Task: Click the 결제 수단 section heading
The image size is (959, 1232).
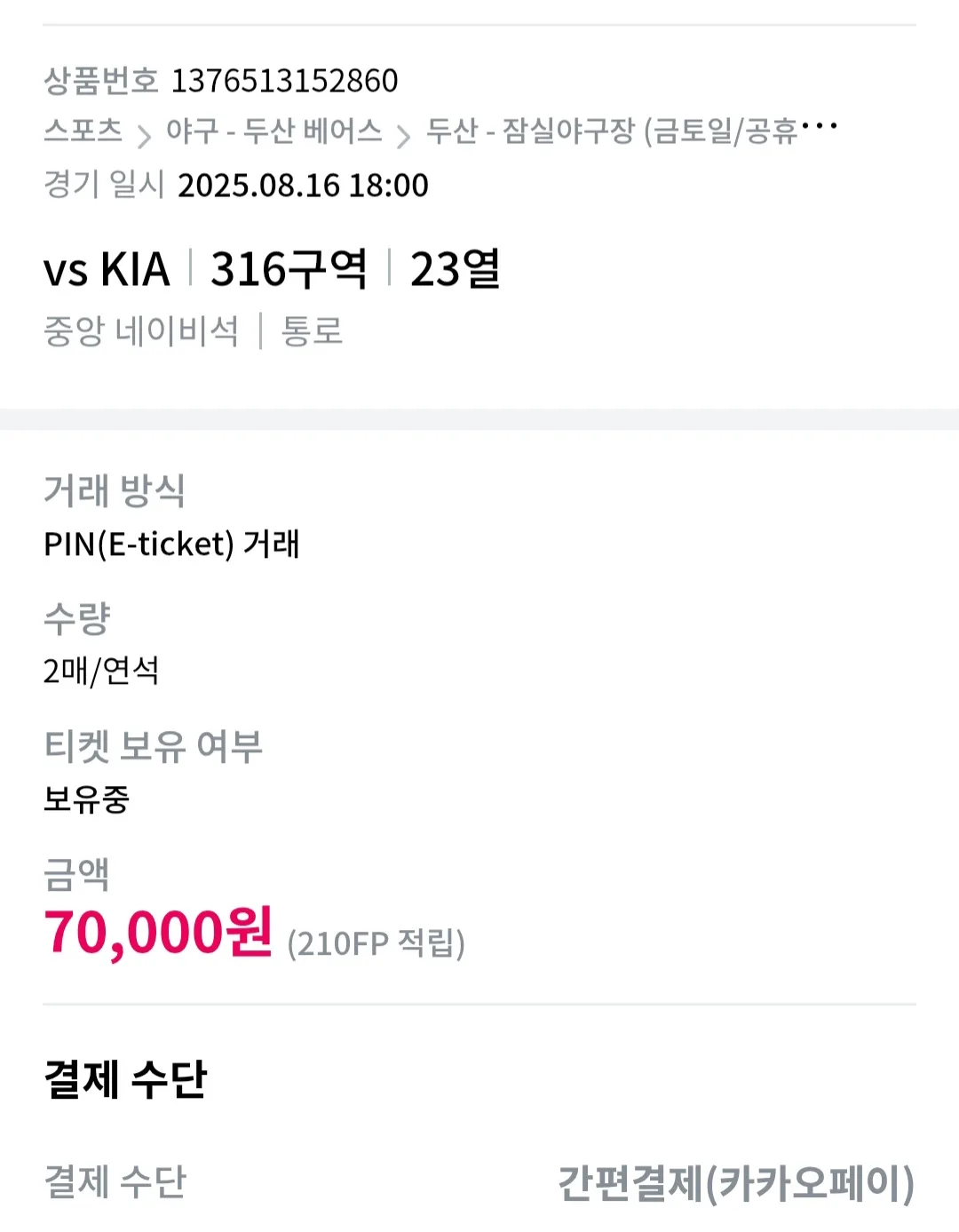Action: click(125, 1079)
